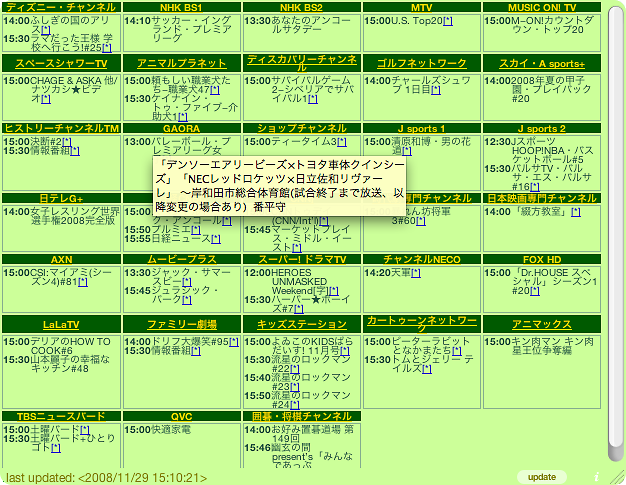Select the アニマルプラネット channel header
This screenshot has width=626, height=485.
pyautogui.click(x=180, y=63)
